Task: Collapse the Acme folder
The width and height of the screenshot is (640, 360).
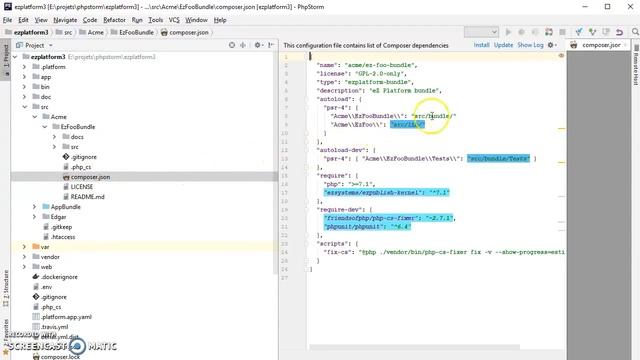Action: (35, 117)
